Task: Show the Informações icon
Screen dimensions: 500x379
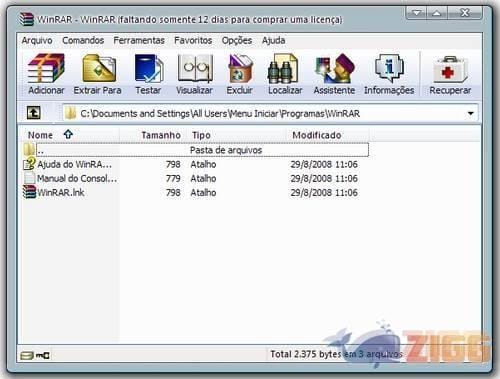Action: tap(389, 68)
